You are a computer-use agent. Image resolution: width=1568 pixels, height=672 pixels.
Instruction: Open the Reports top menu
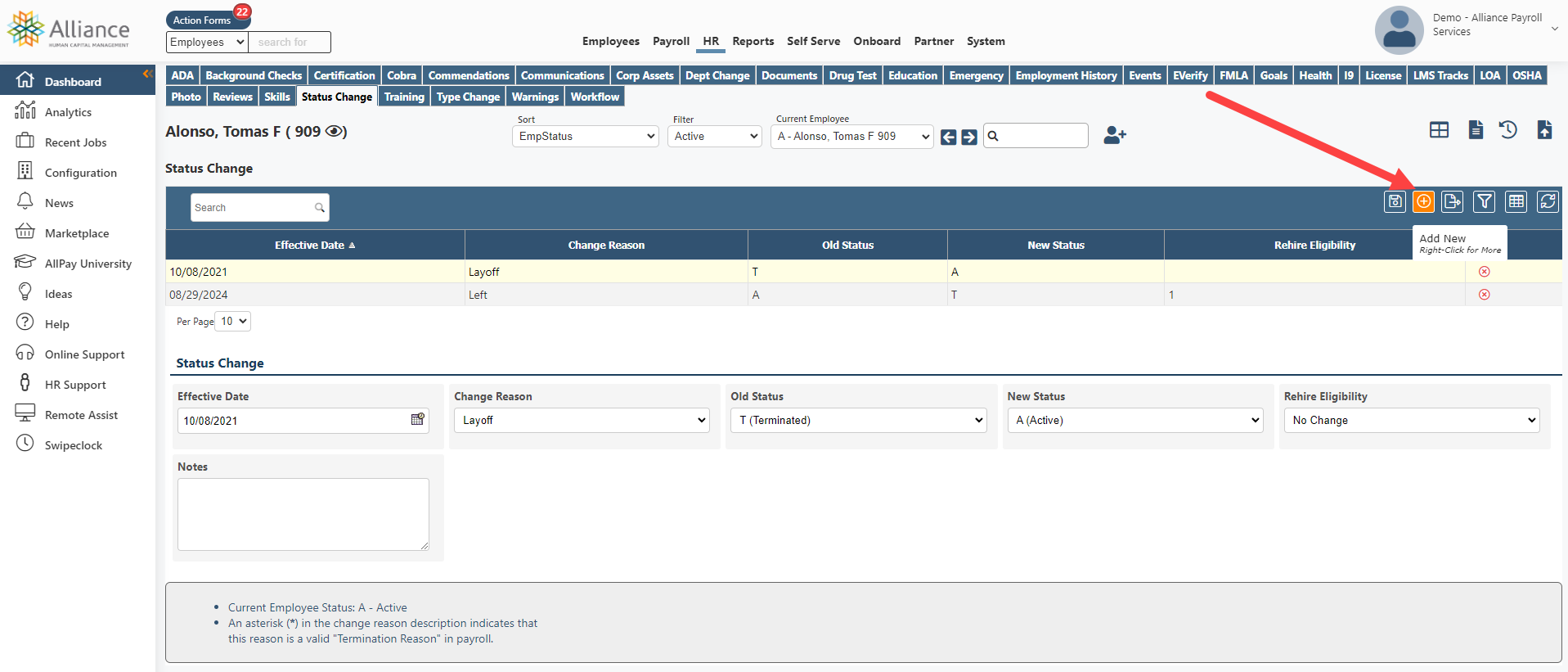click(x=753, y=41)
